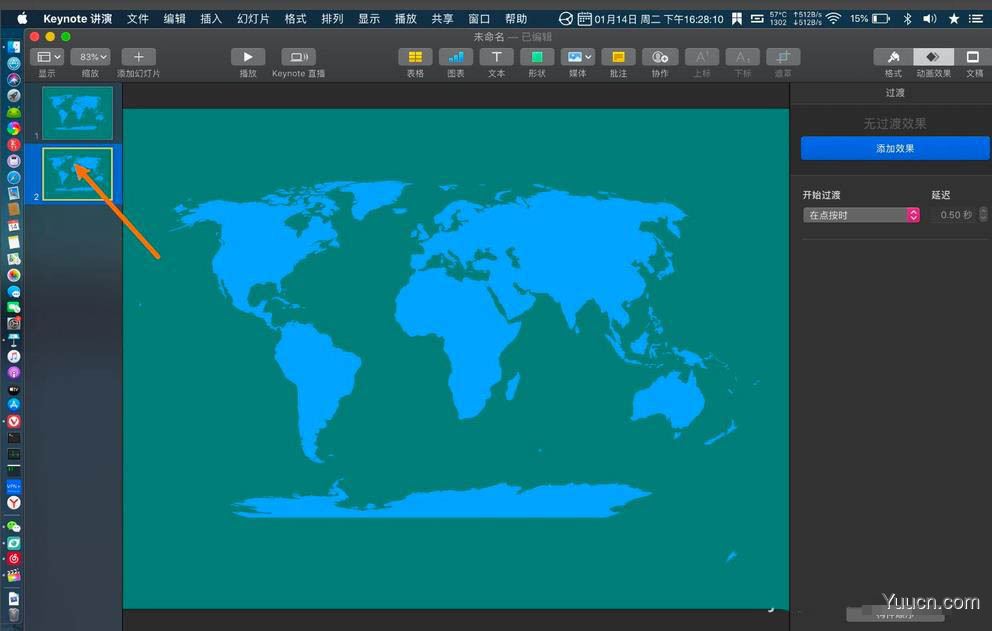Image resolution: width=992 pixels, height=631 pixels.
Task: Open the 格式 format inspector
Action: click(x=893, y=57)
